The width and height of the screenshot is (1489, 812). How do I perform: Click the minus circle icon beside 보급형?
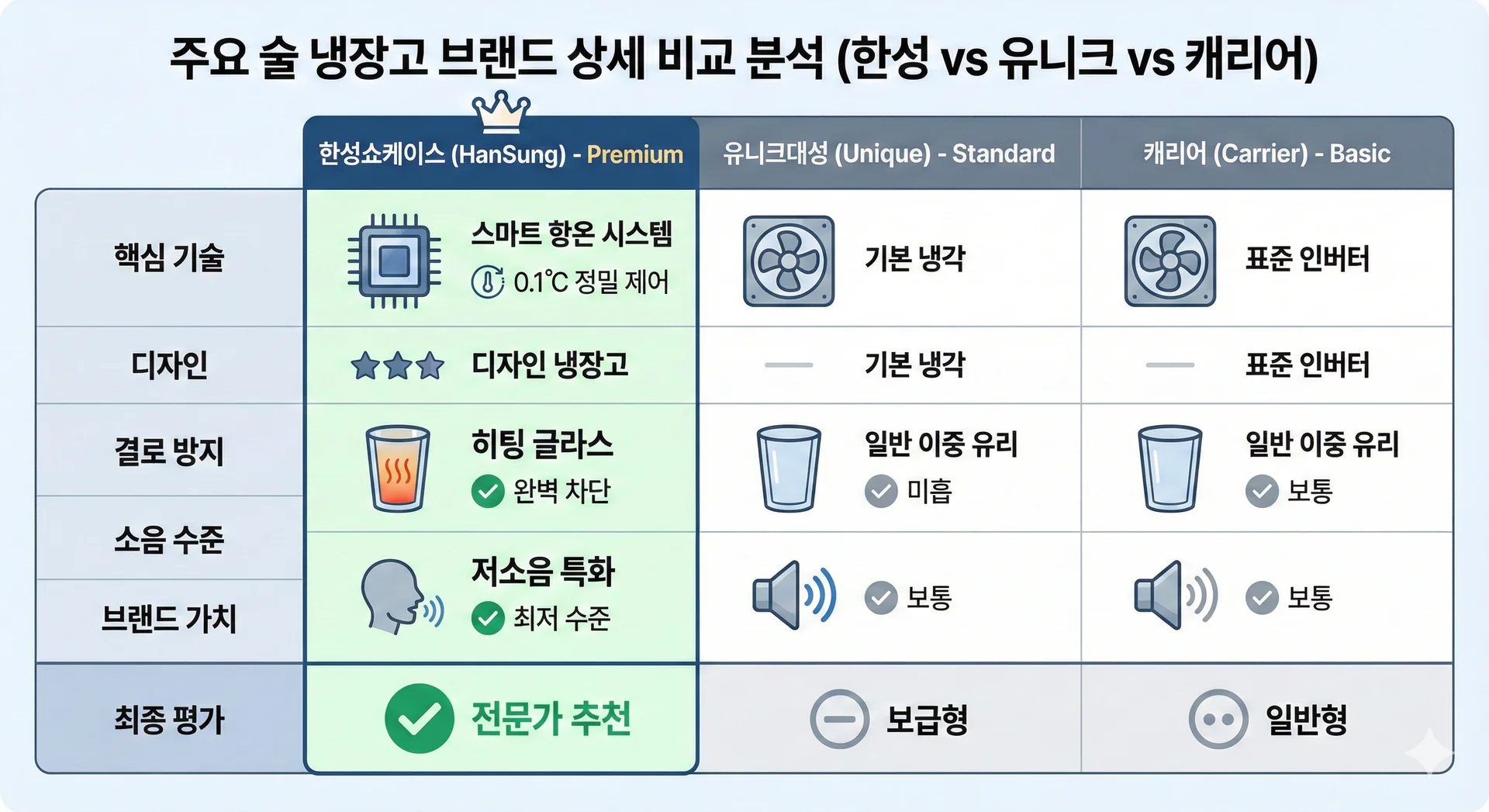click(x=839, y=719)
